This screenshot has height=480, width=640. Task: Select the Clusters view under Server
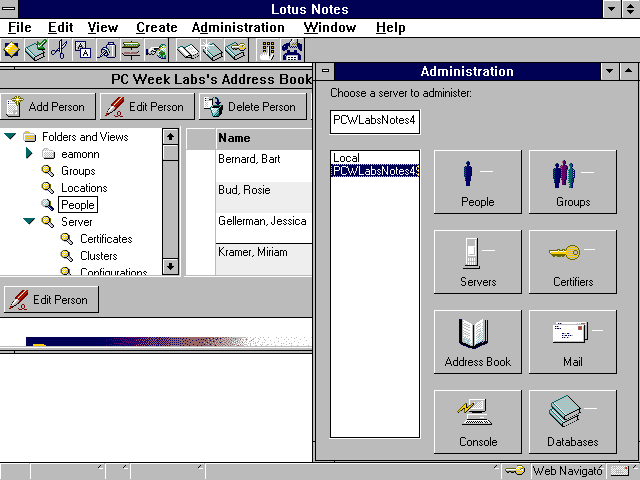[98, 256]
